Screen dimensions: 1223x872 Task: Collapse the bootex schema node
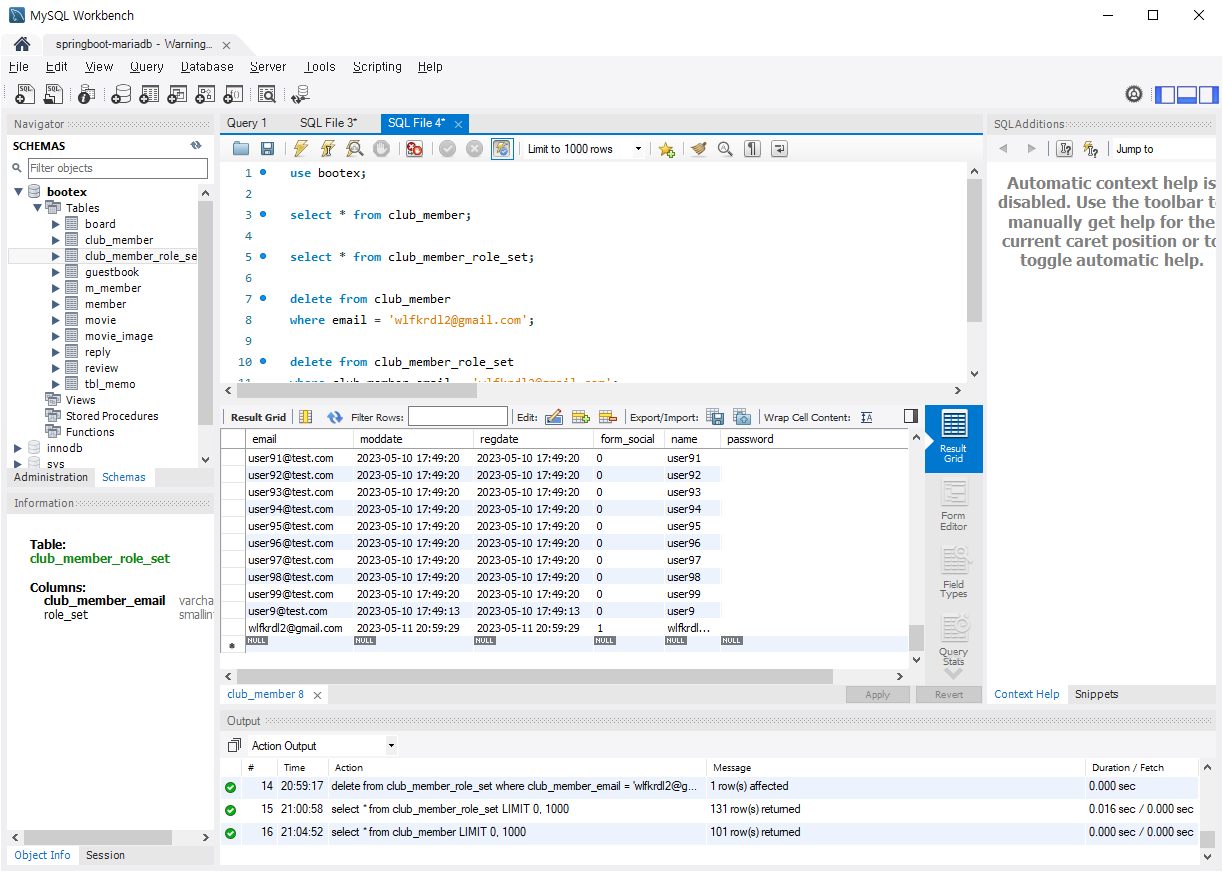(18, 192)
